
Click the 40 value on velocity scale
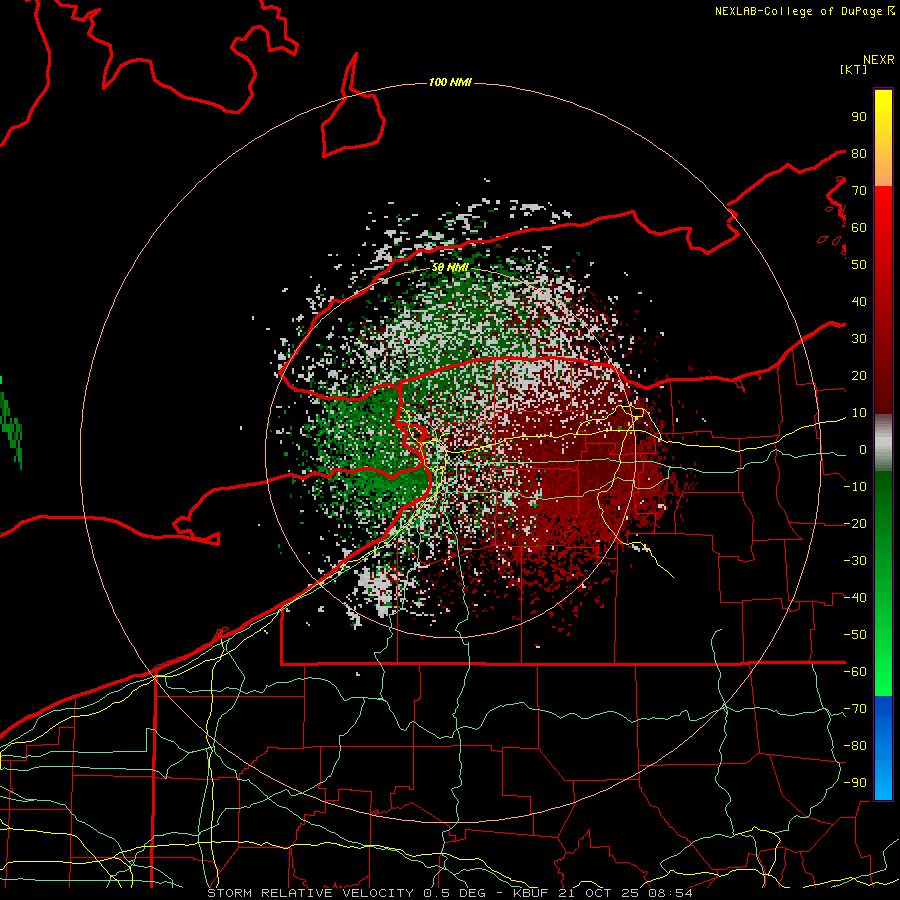tap(859, 302)
